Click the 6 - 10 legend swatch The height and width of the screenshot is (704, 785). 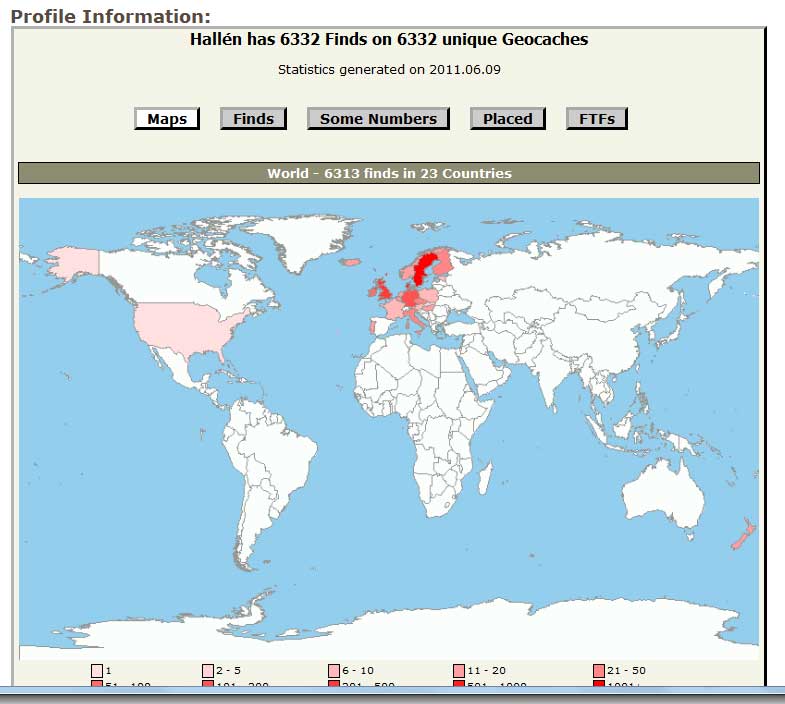click(334, 670)
